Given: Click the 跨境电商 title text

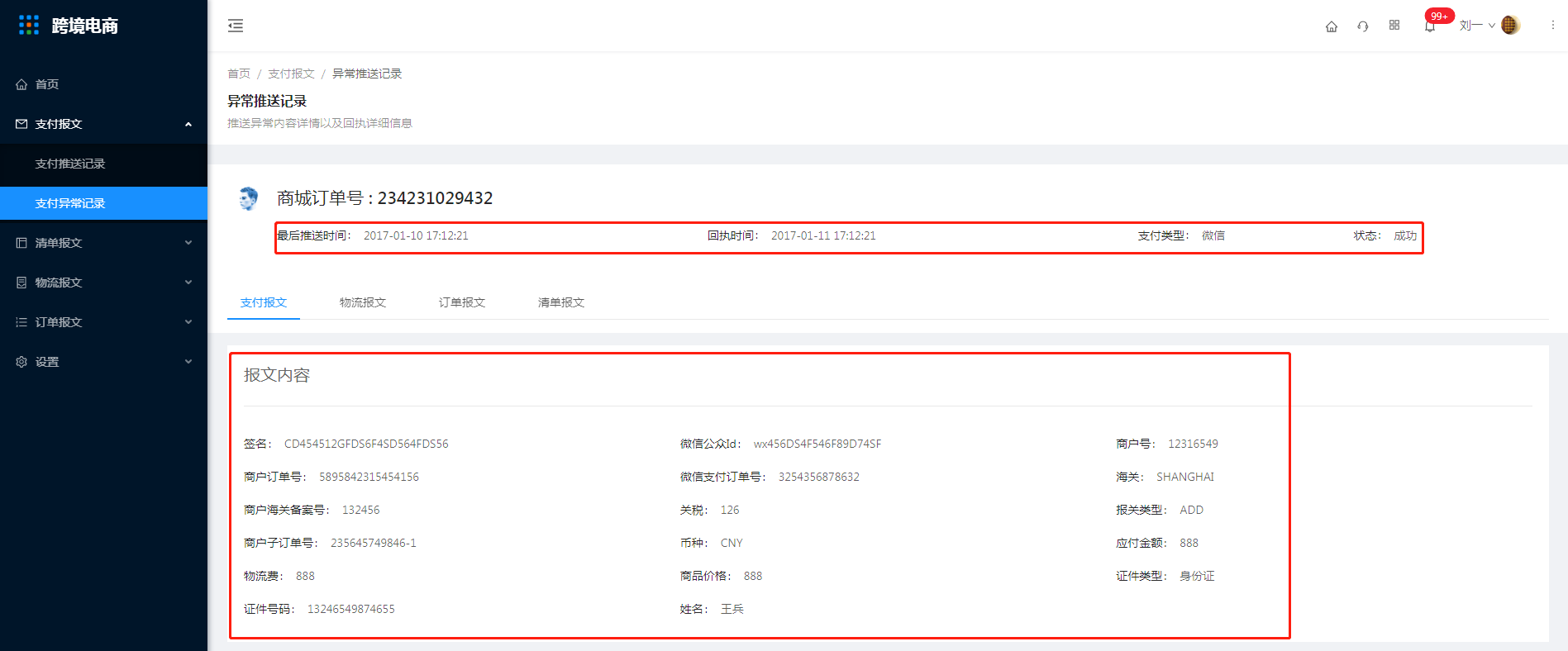Looking at the screenshot, I should tap(85, 26).
